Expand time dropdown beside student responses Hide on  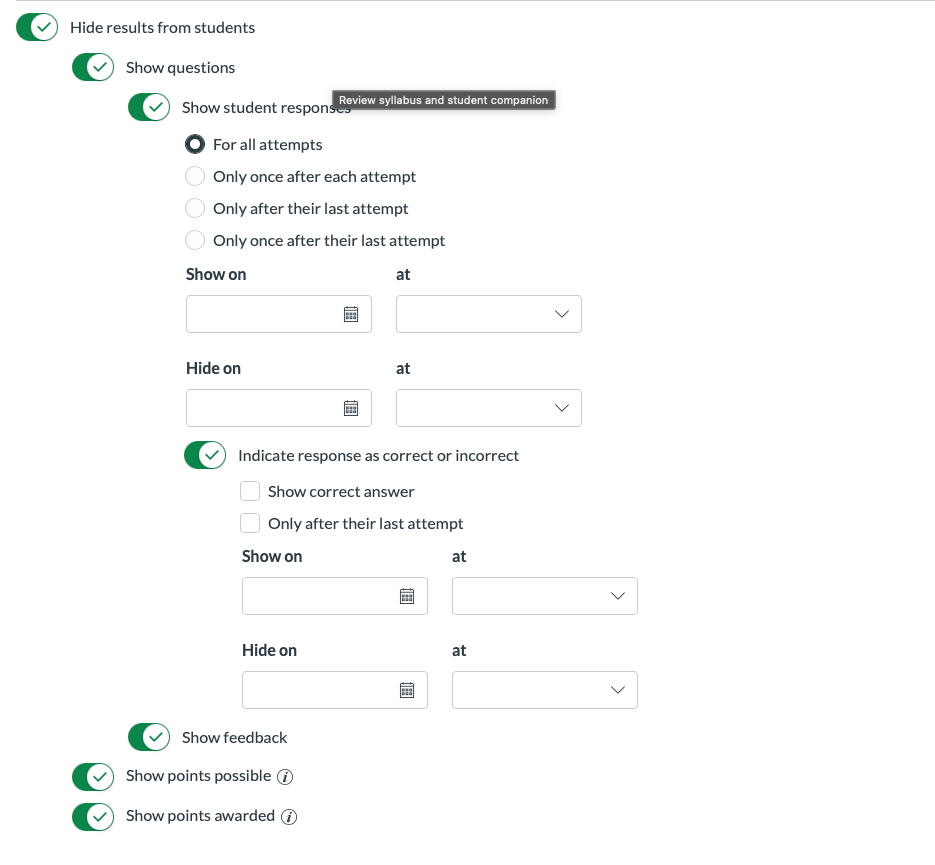[488, 408]
